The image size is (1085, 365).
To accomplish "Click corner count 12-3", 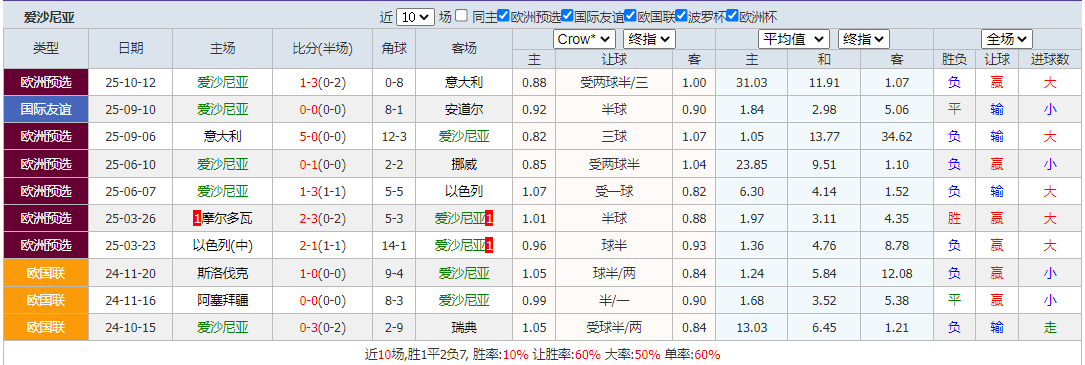I will [394, 137].
